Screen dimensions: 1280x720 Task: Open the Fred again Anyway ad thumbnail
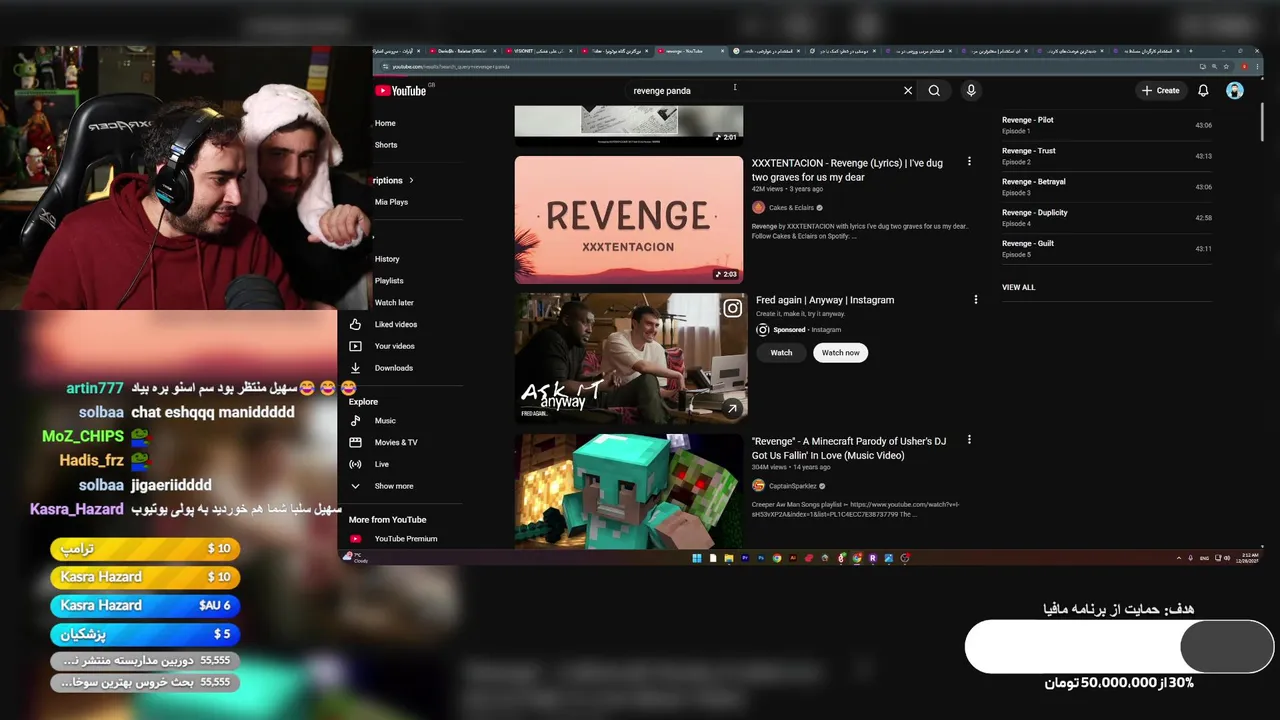(631, 358)
